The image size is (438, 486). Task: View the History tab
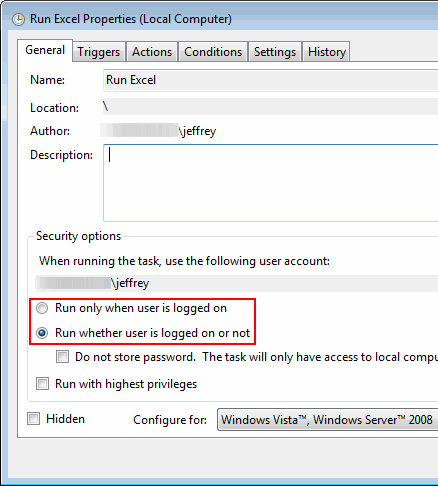click(327, 52)
